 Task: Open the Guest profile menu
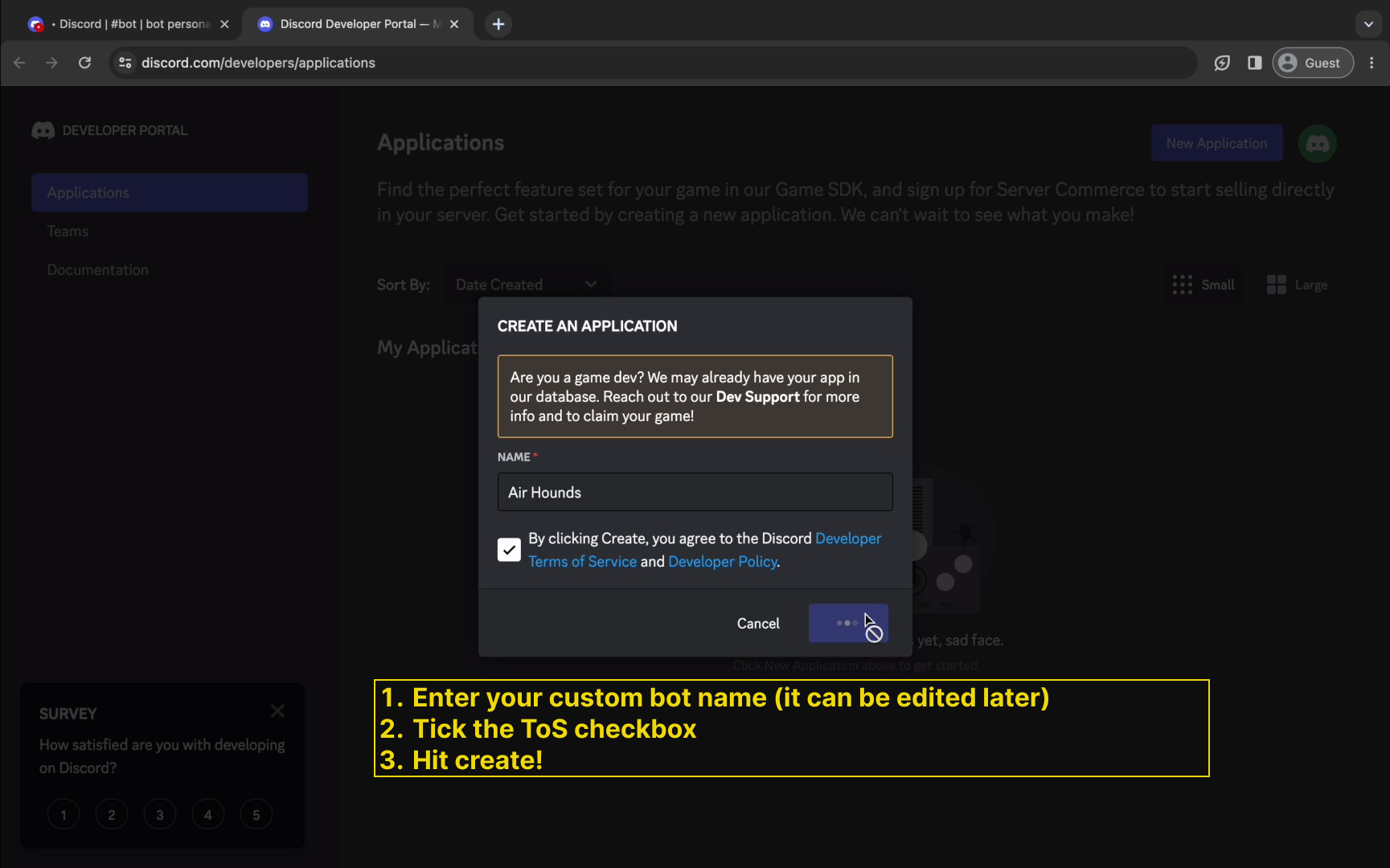pos(1312,63)
